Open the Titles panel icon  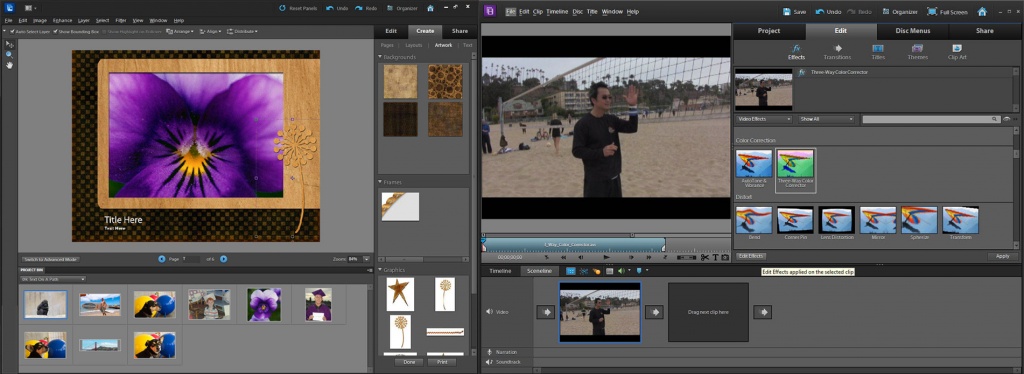tap(878, 52)
